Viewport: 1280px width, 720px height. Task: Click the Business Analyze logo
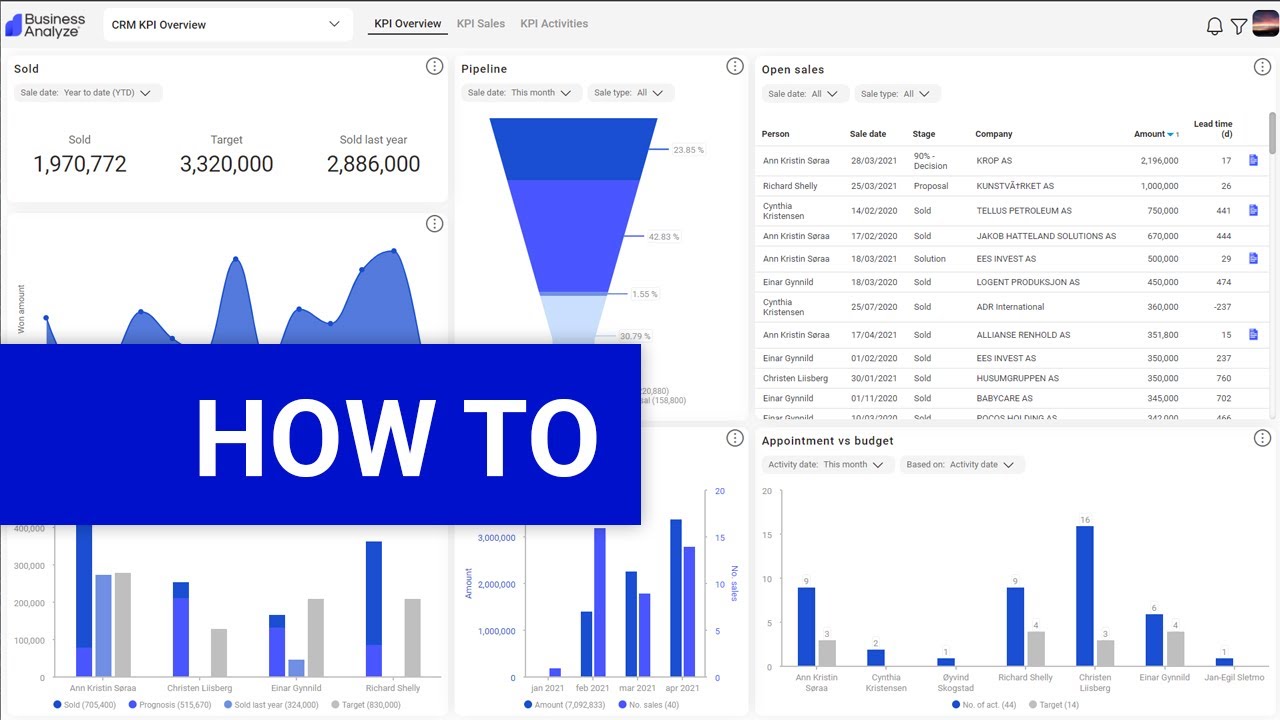click(46, 24)
